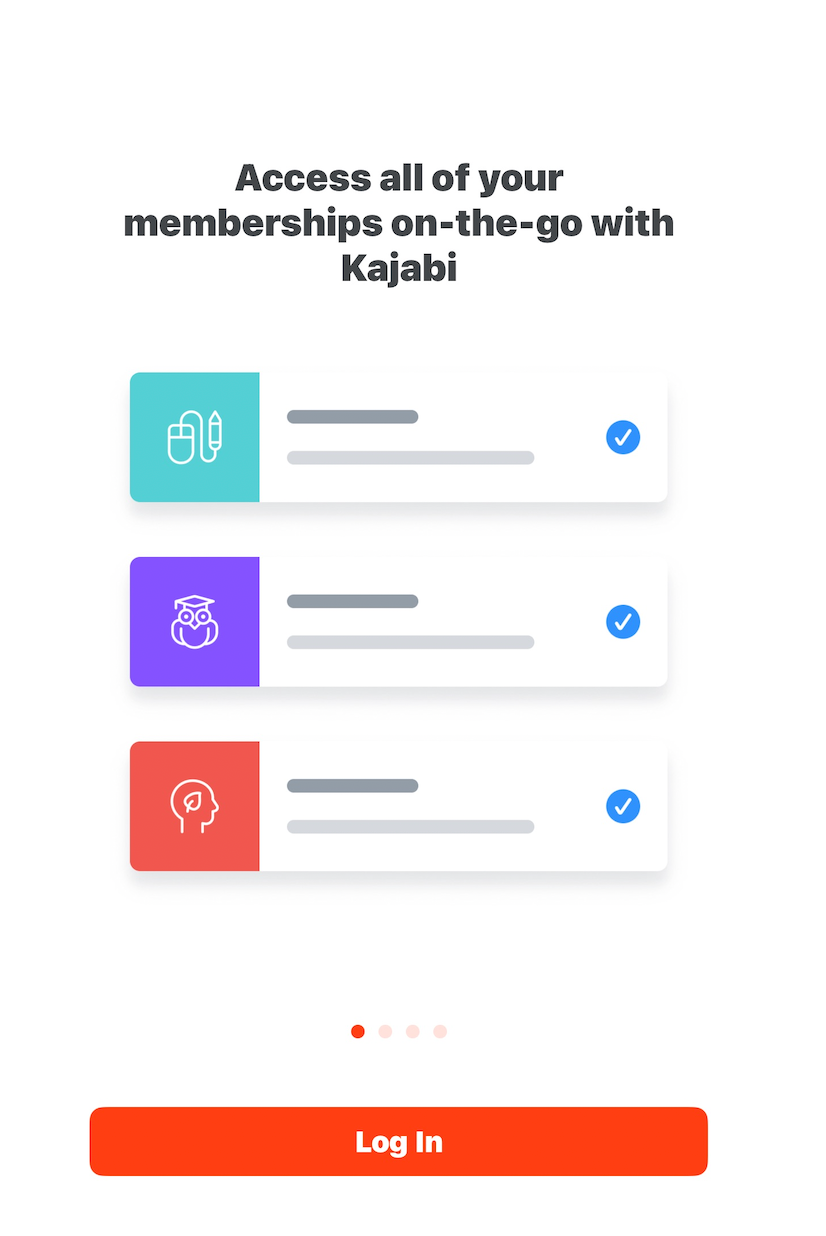Click the light subtitle bar in red card
Viewport: 826px width, 1236px height.
pyautogui.click(x=410, y=827)
